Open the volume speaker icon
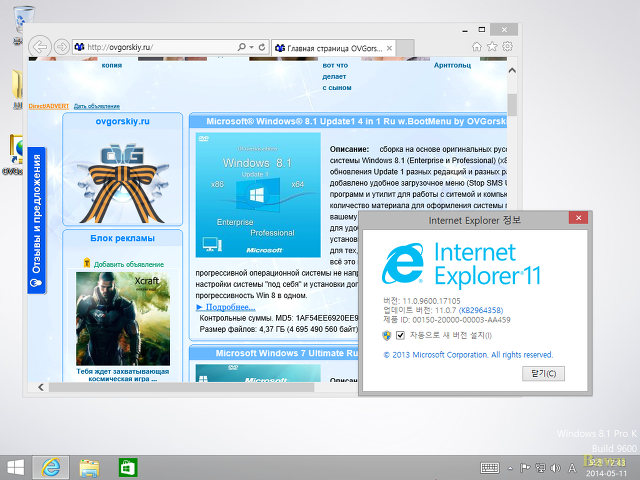Viewport: 640px width, 480px height. (556, 468)
